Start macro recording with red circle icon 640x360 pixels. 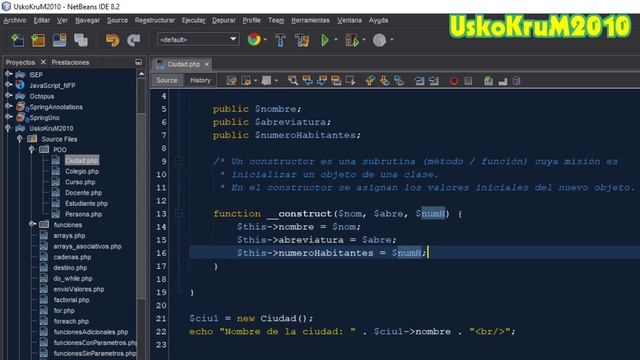click(453, 81)
